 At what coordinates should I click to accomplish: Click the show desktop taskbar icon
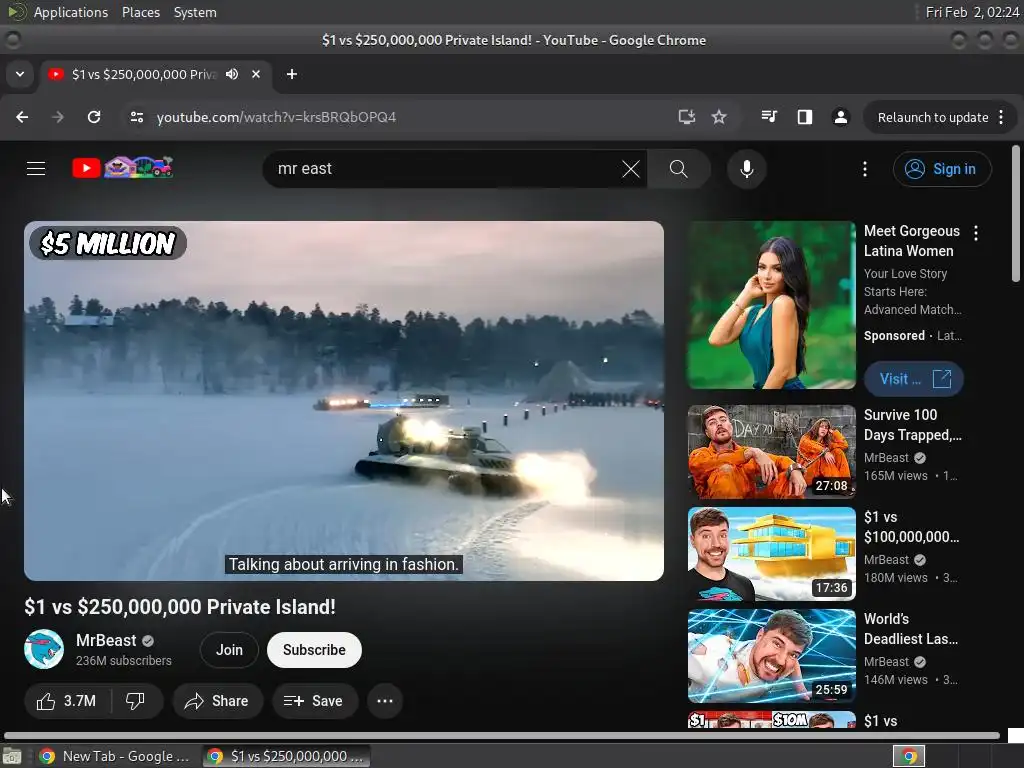tap(12, 757)
